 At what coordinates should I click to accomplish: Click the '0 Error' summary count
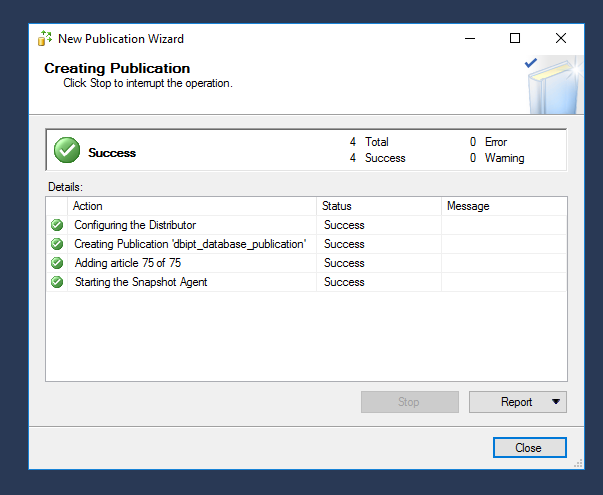(x=488, y=142)
